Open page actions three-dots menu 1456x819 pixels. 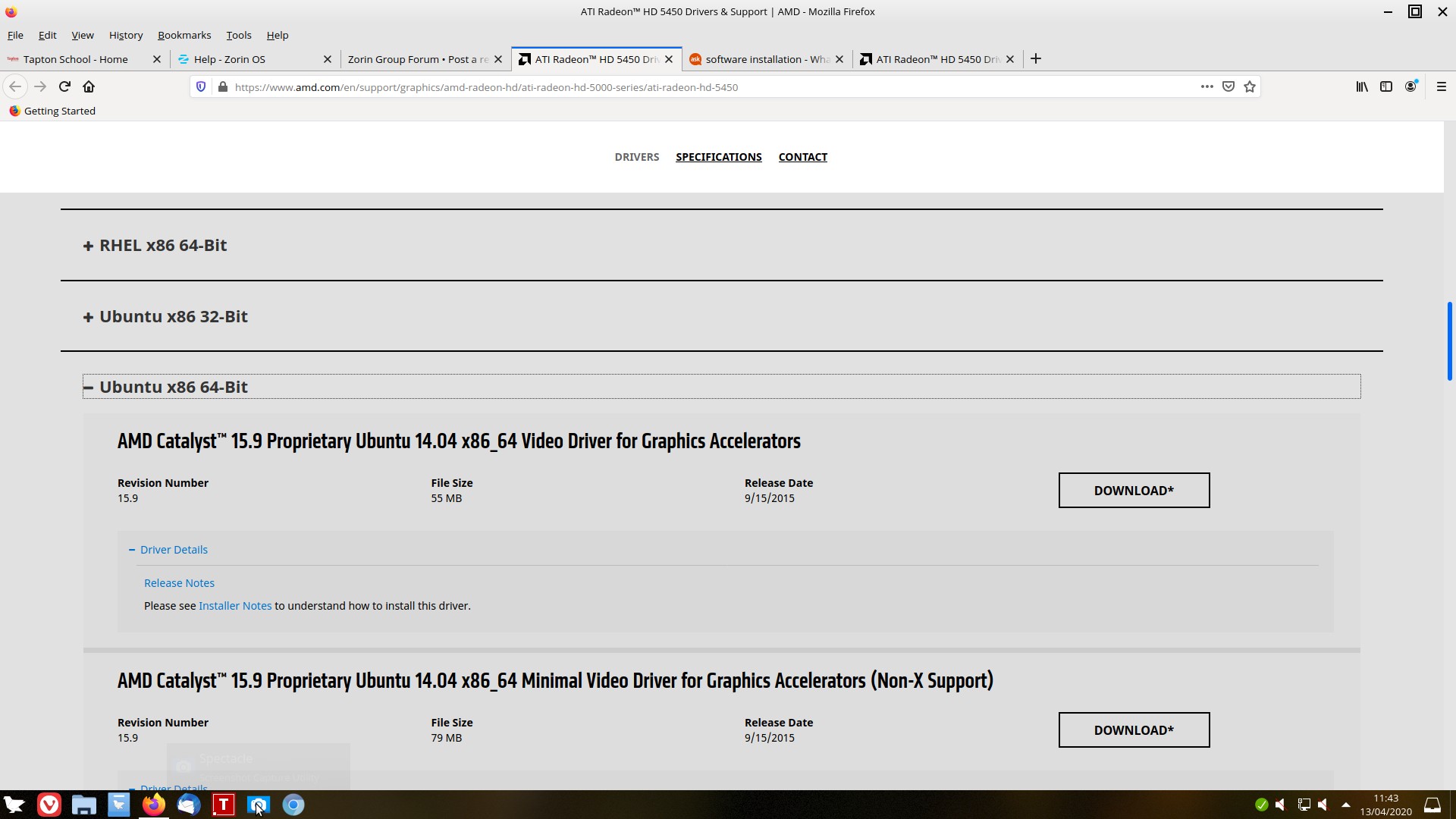[x=1207, y=86]
